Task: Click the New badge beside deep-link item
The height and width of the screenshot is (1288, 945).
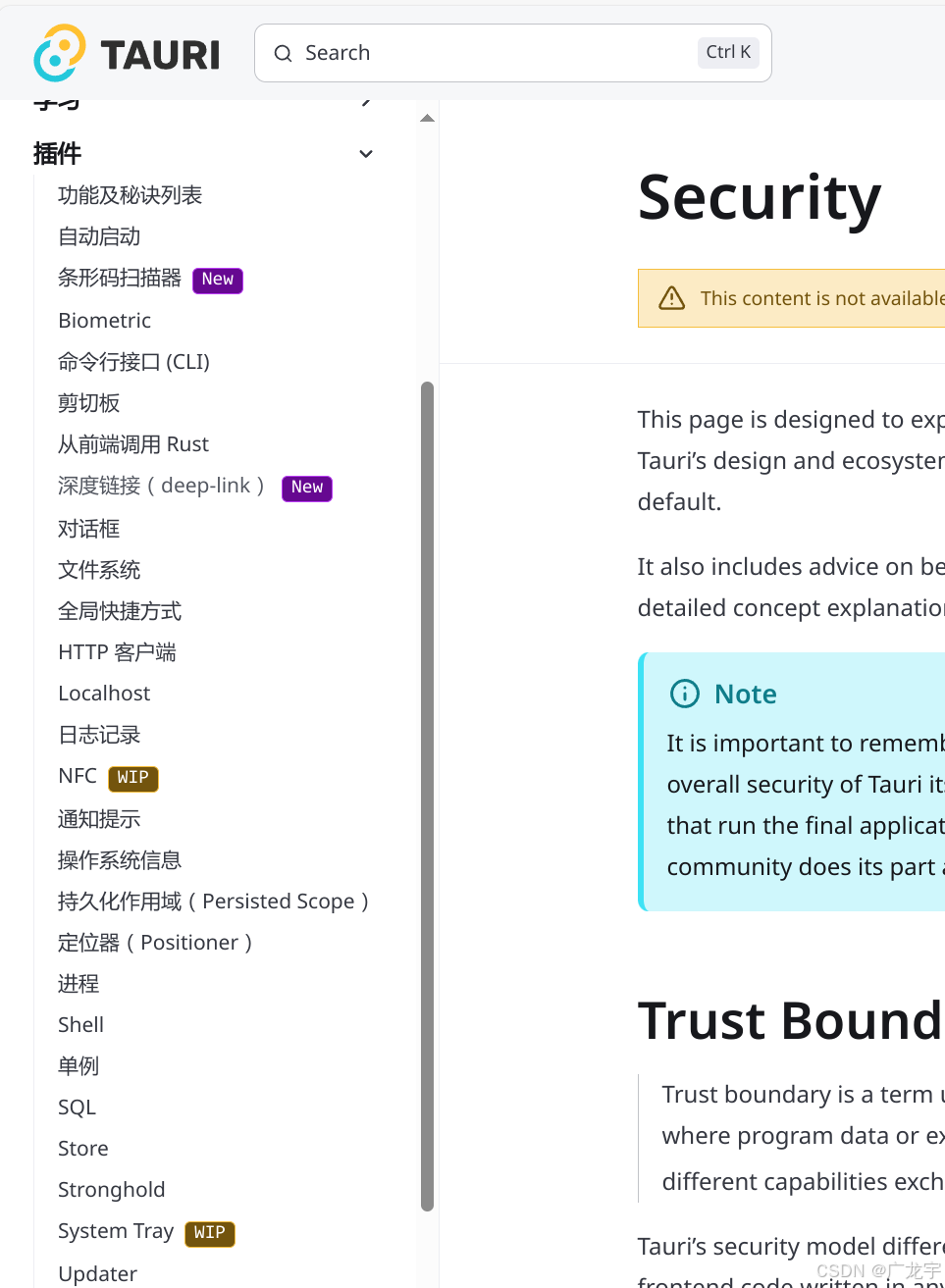Action: point(307,488)
